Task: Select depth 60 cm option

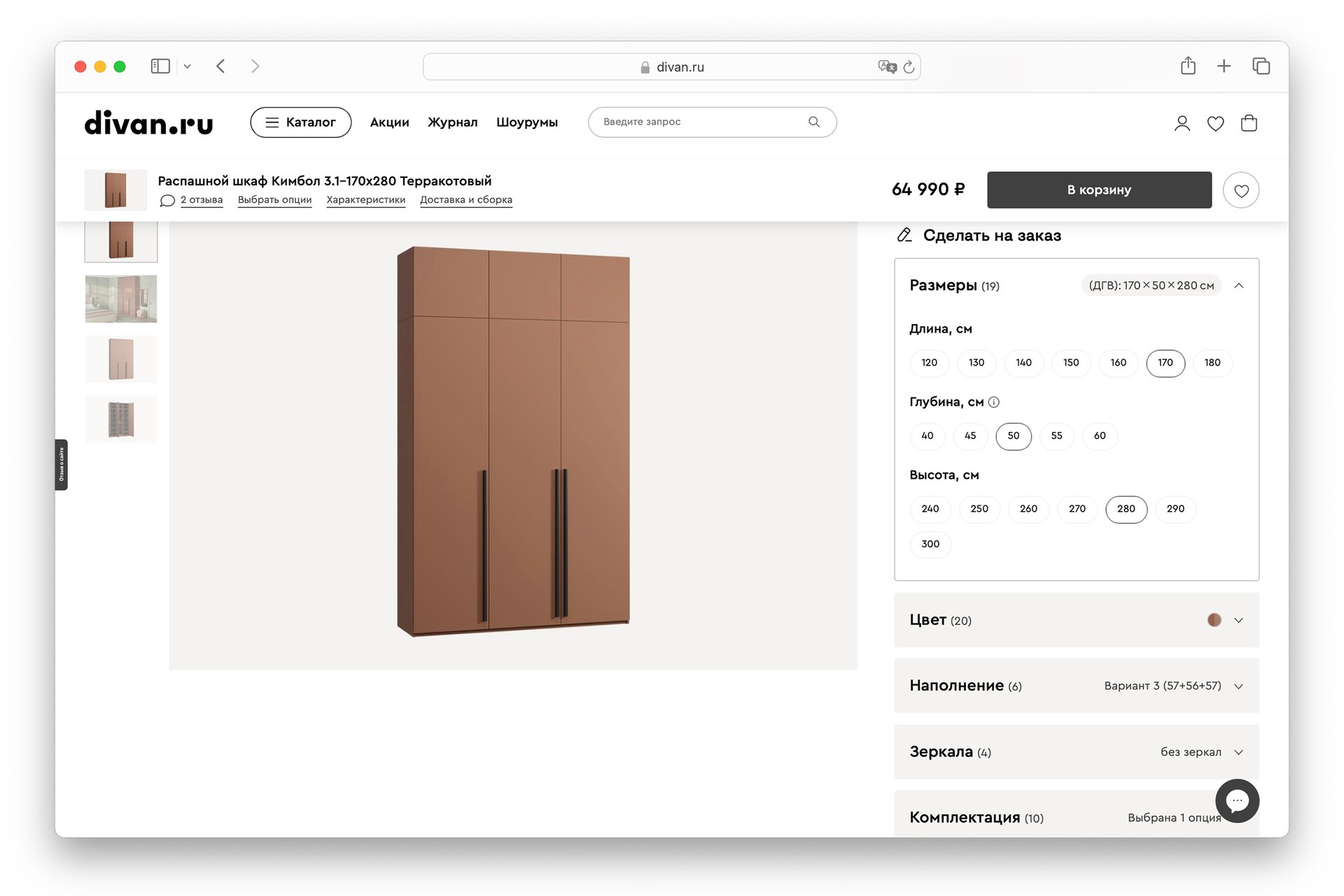Action: 1100,435
